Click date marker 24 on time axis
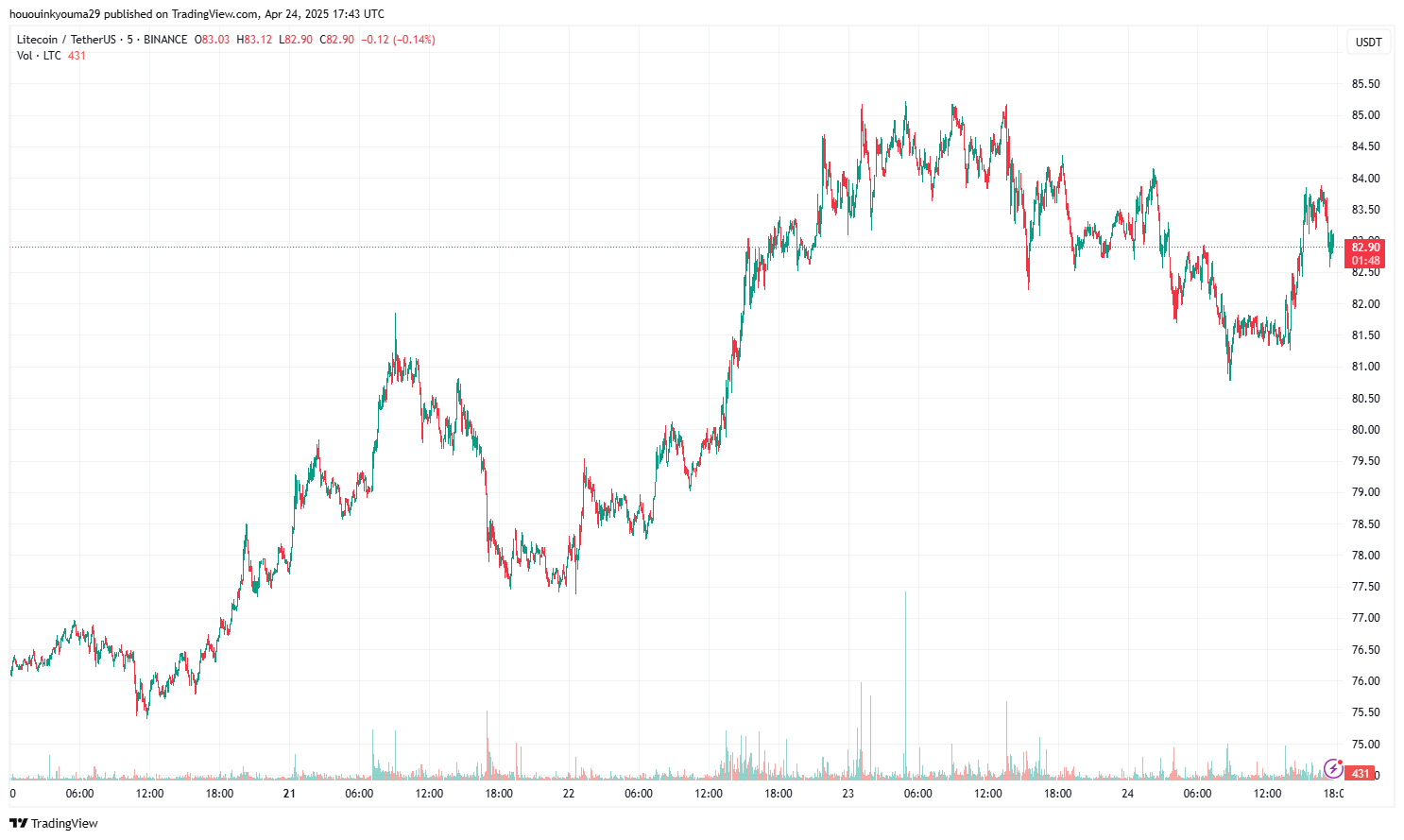This screenshot has width=1404, height=840. [1127, 794]
